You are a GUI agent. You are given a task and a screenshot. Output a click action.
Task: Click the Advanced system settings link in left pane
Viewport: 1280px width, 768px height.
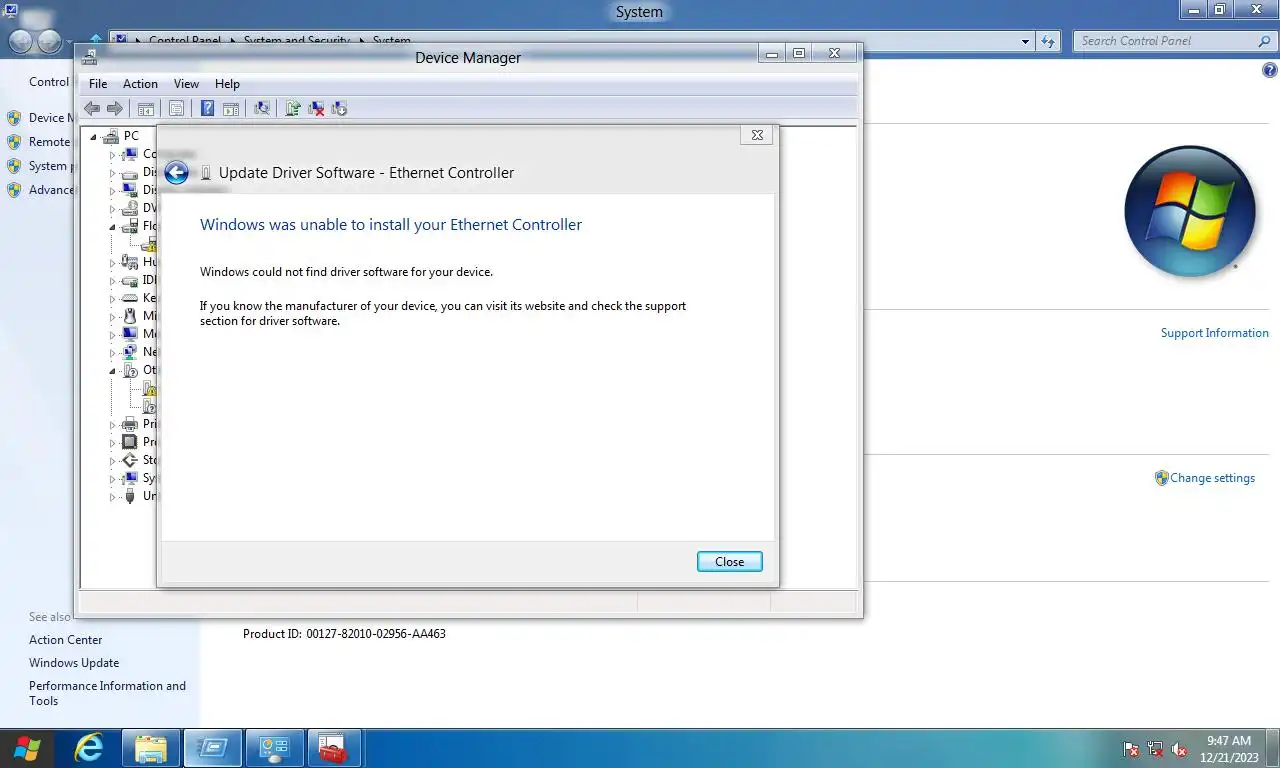click(x=51, y=190)
